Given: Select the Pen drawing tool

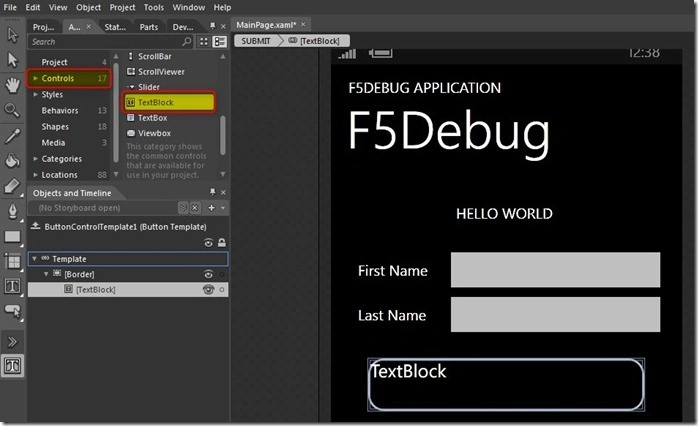Looking at the screenshot, I should tap(12, 211).
